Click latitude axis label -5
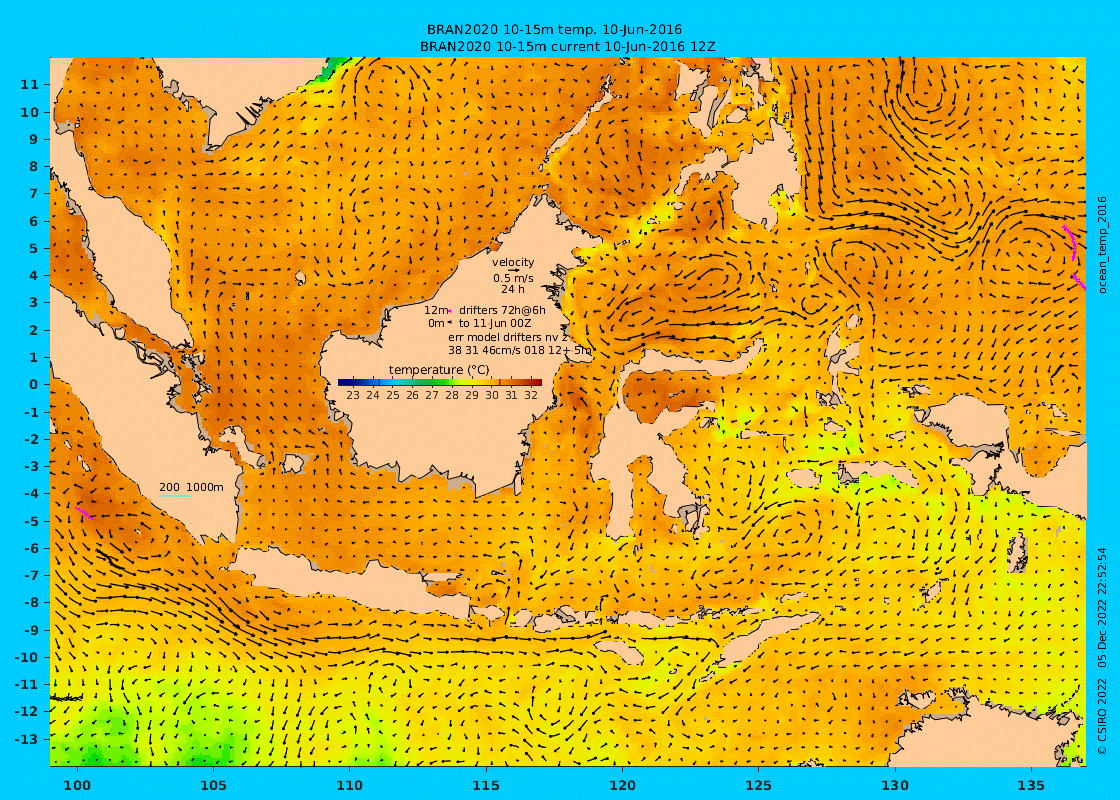Viewport: 1120px width, 800px height. [31, 521]
